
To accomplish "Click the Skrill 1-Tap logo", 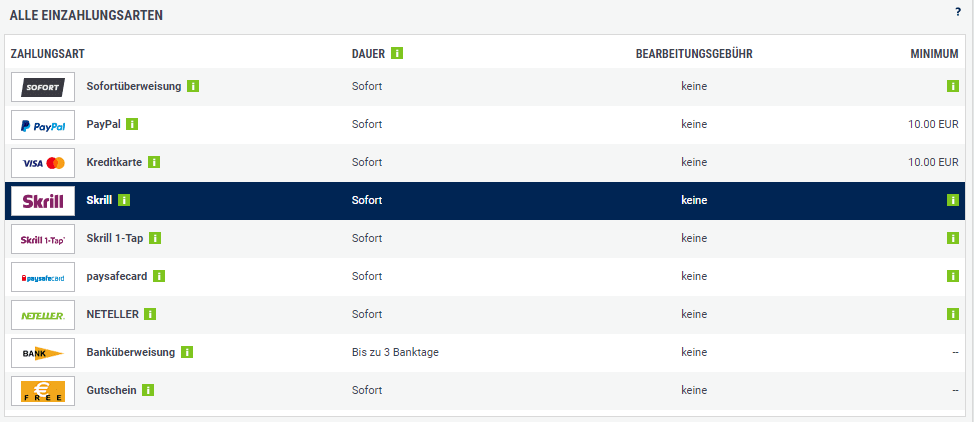I will 43,239.
